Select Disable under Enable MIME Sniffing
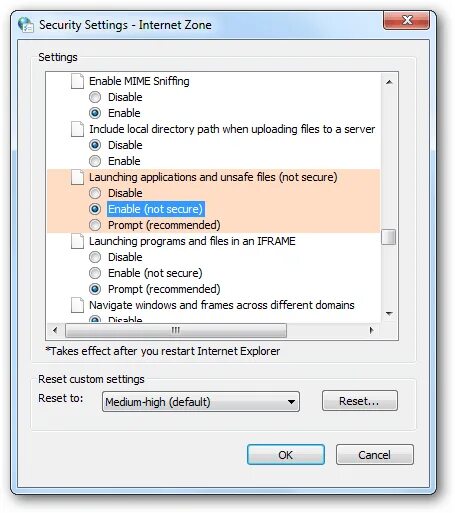The width and height of the screenshot is (455, 513). 95,97
